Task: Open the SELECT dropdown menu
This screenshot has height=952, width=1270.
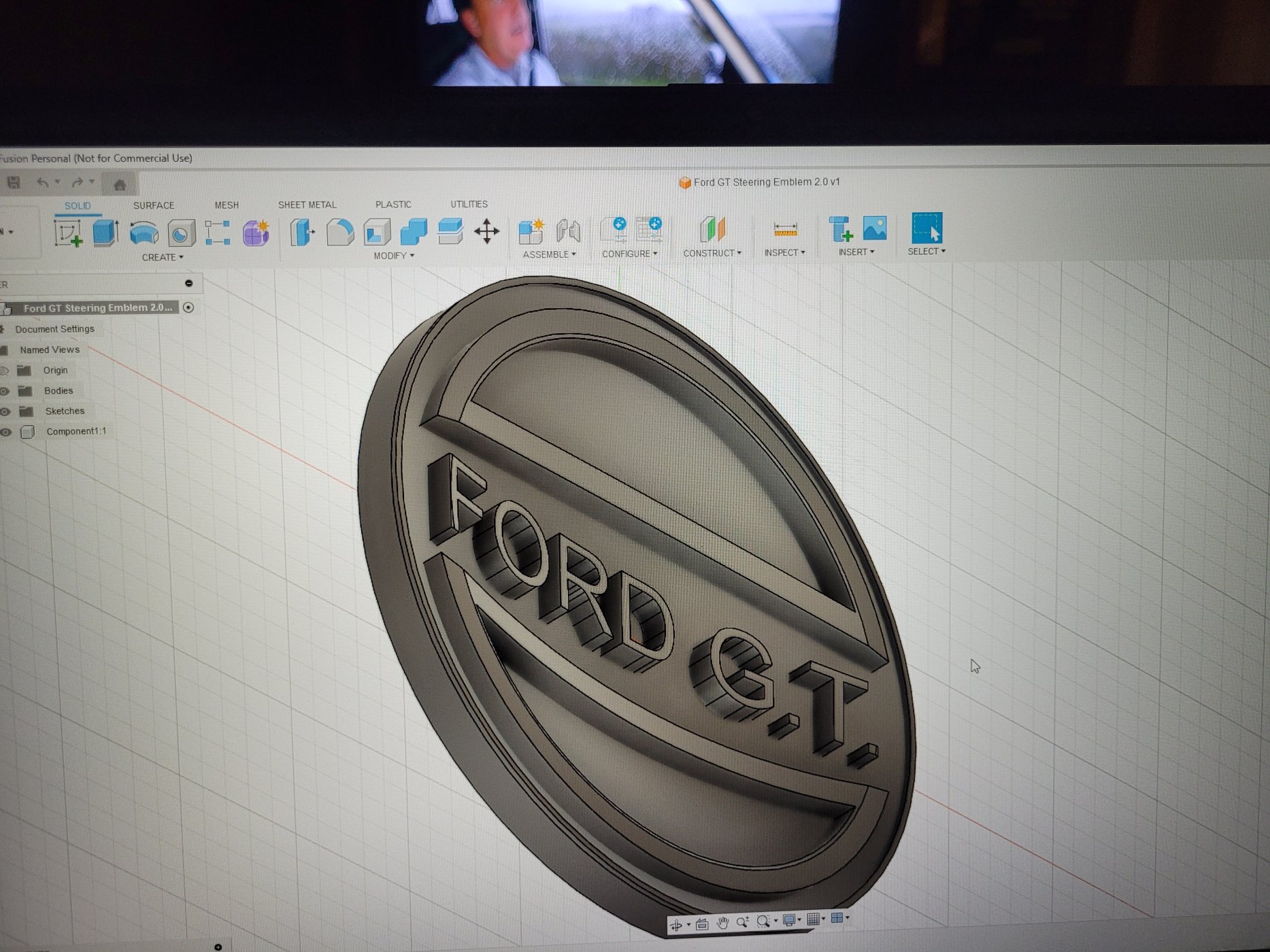Action: click(926, 251)
